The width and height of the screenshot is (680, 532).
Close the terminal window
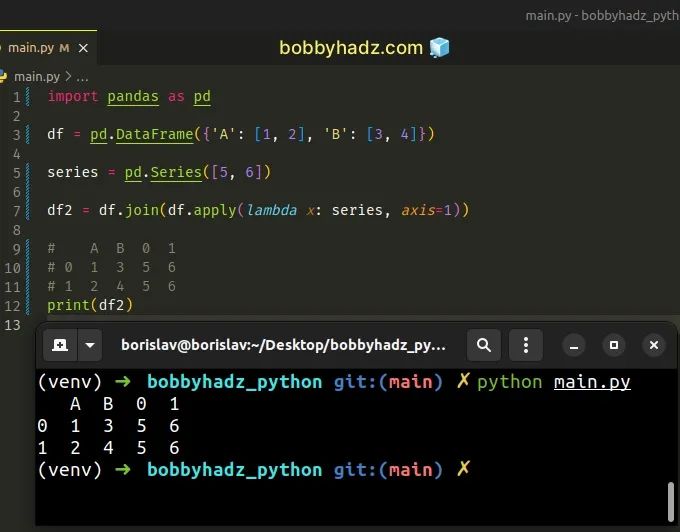[x=654, y=345]
